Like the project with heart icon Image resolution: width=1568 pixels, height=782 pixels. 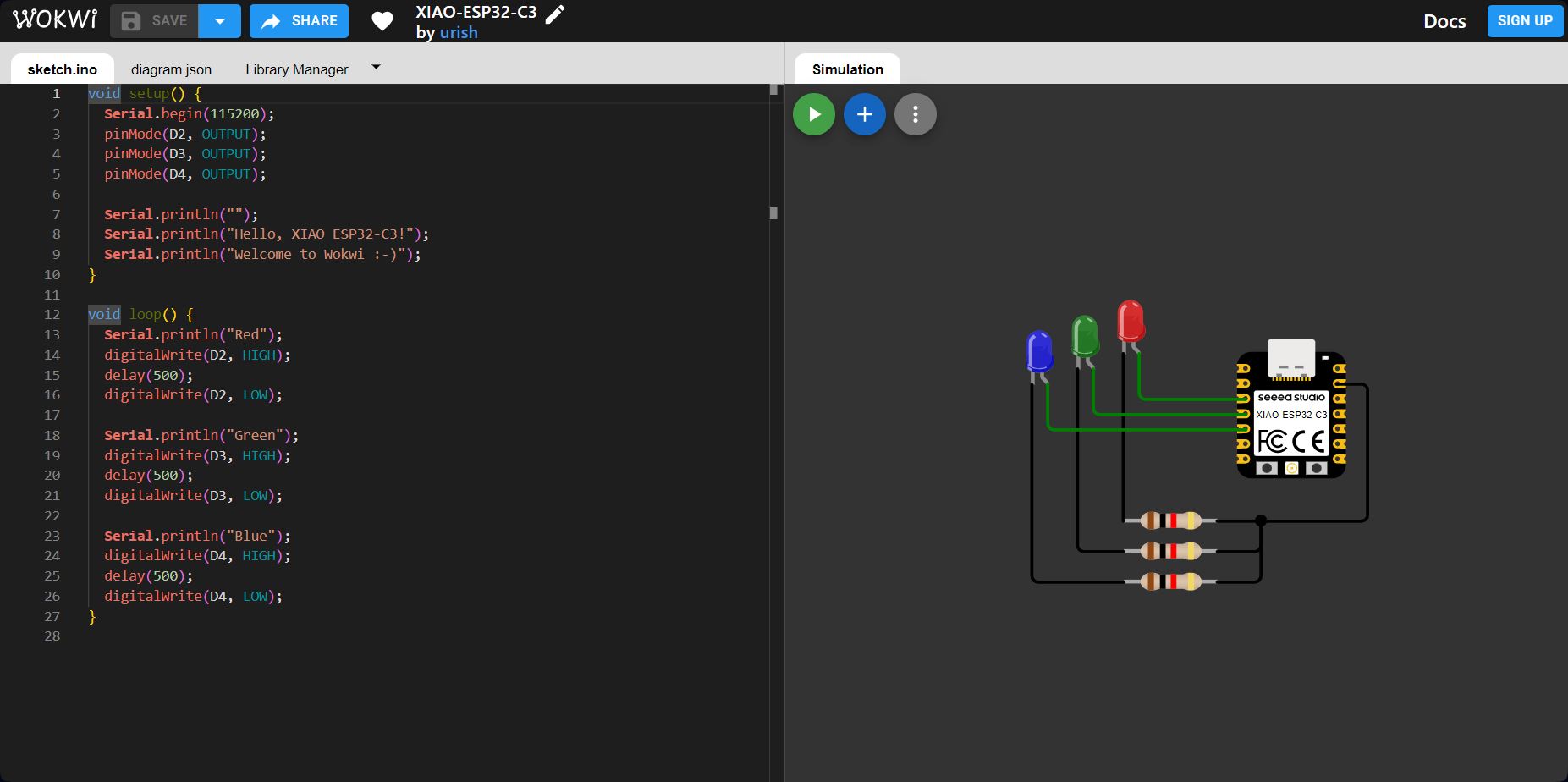(x=382, y=21)
